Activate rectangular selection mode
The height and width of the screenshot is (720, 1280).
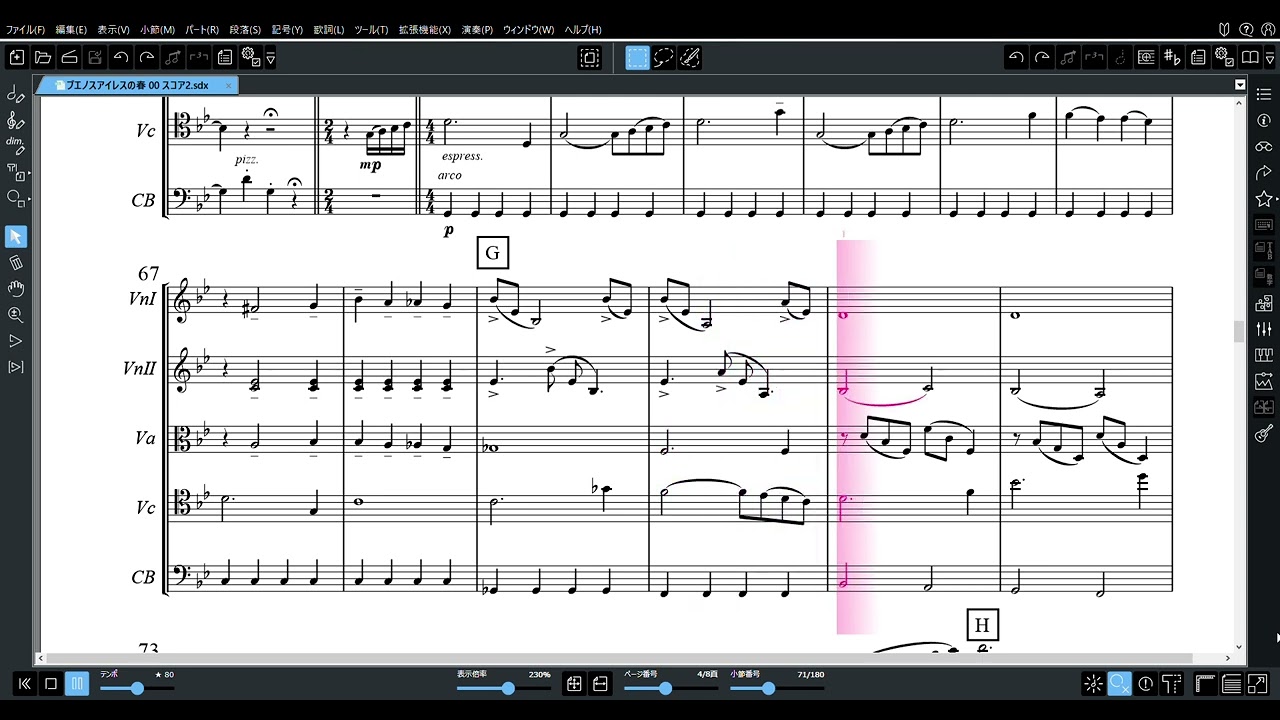[x=638, y=58]
